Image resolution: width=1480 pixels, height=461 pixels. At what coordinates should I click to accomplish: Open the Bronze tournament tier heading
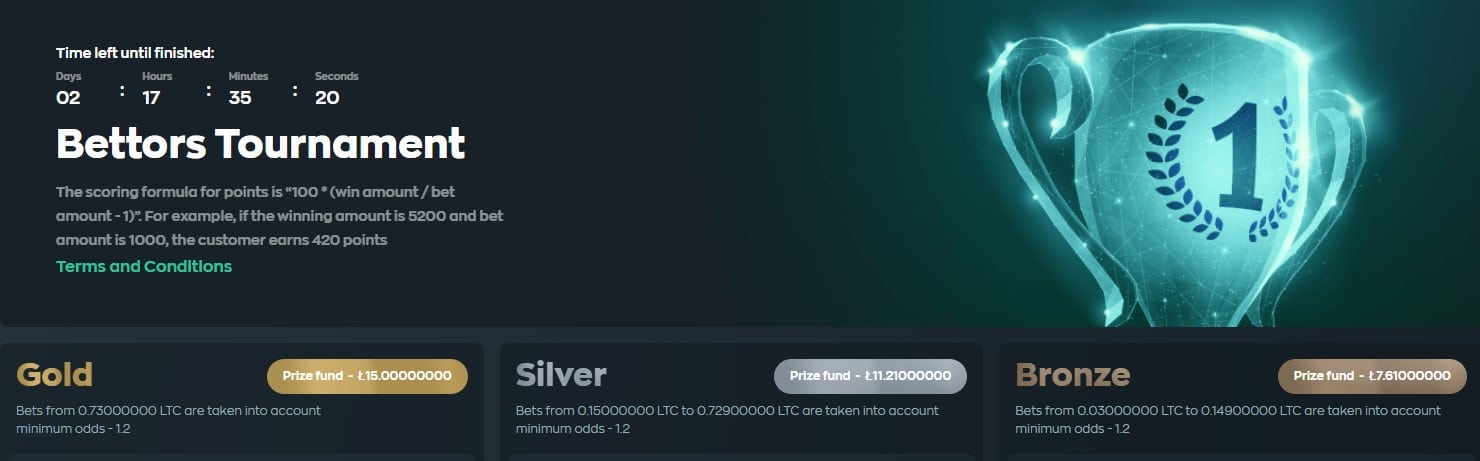(x=1073, y=375)
